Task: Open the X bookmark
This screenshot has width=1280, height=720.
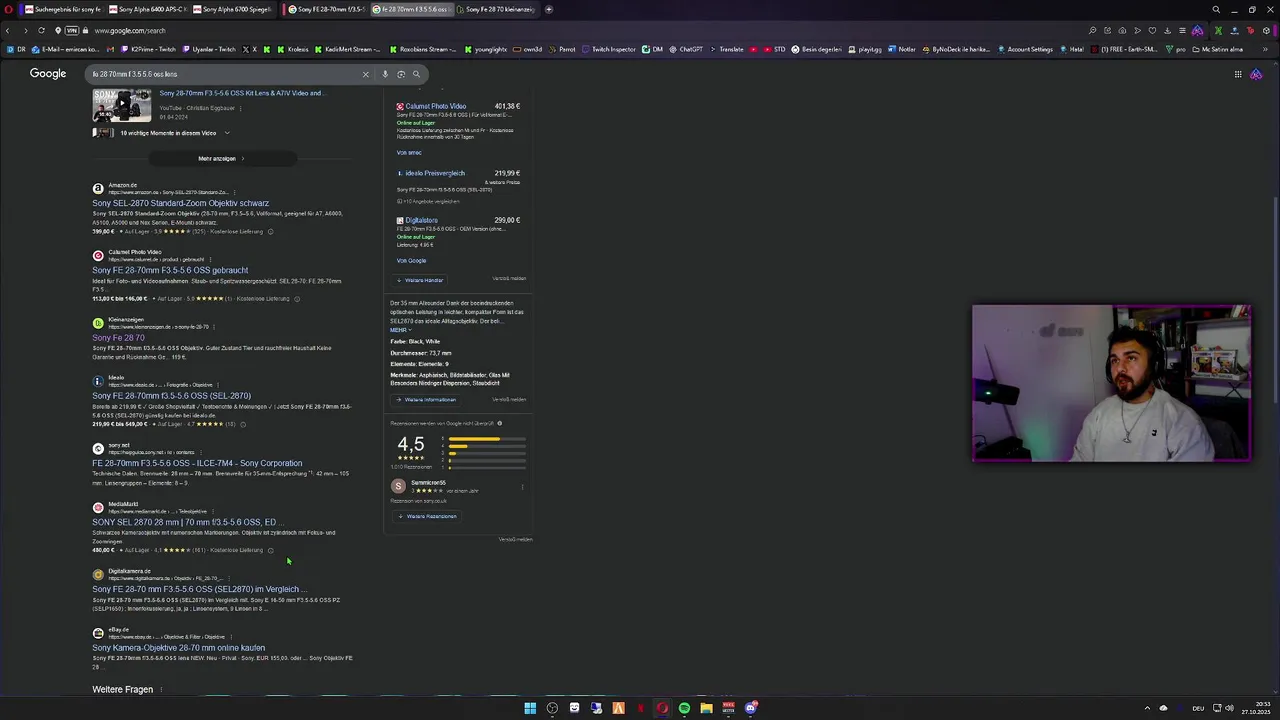Action: click(x=250, y=49)
